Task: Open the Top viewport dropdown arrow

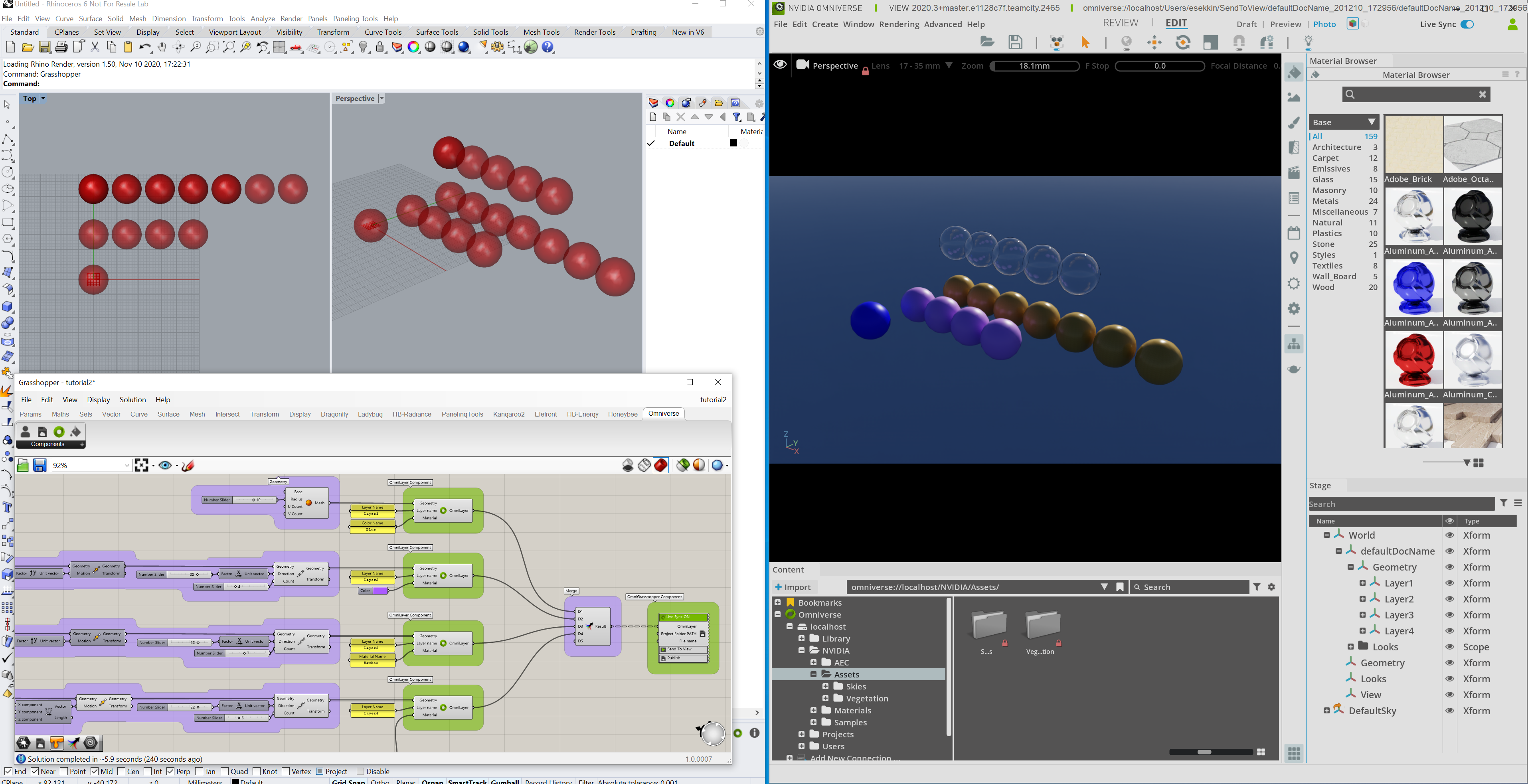Action: (43, 99)
